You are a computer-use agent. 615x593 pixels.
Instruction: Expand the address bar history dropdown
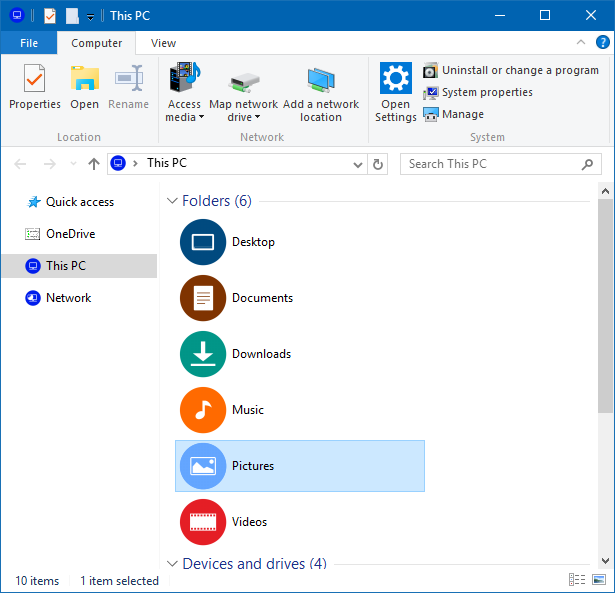click(357, 164)
